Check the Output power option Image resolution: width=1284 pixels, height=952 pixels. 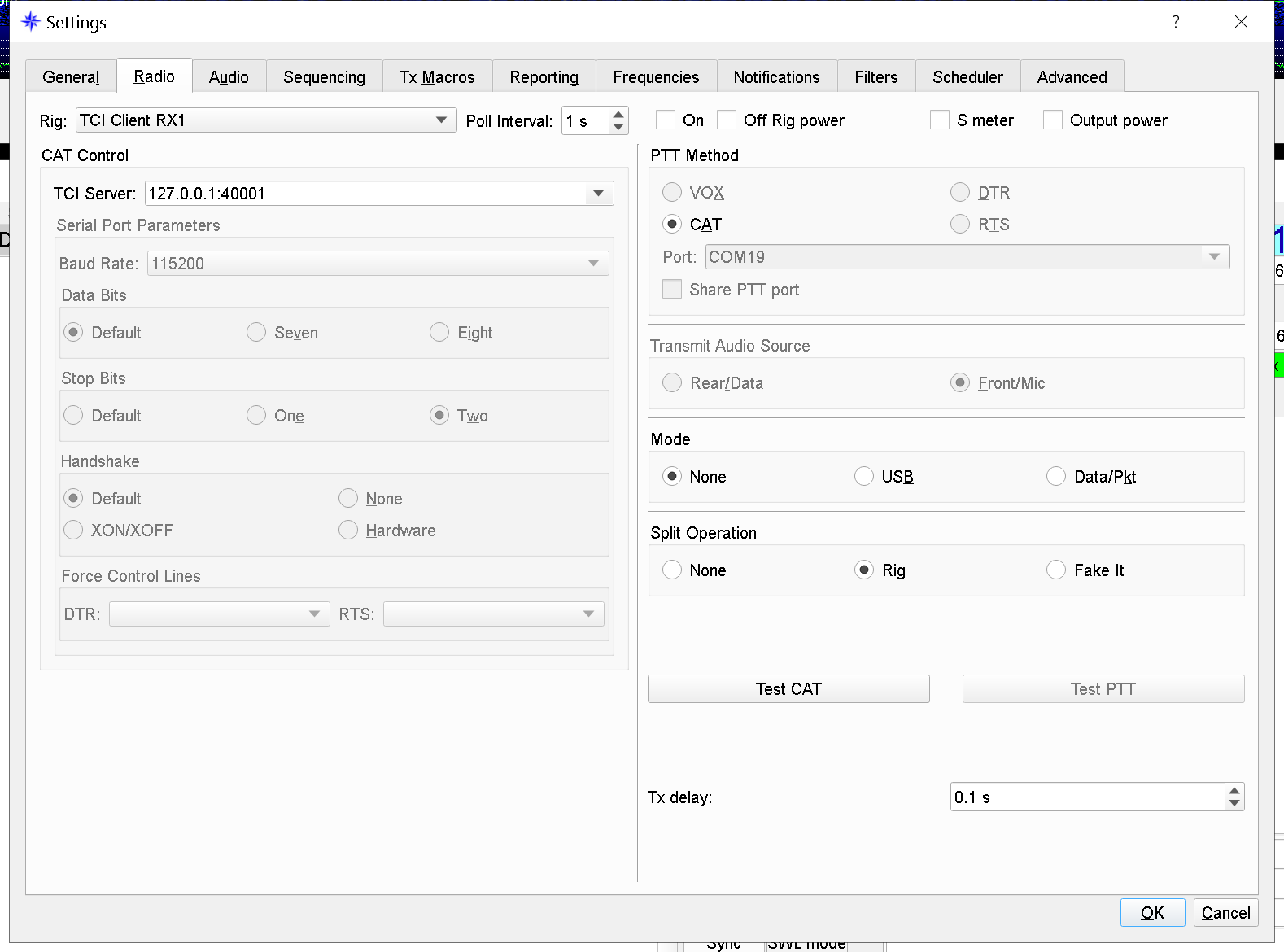click(1053, 120)
